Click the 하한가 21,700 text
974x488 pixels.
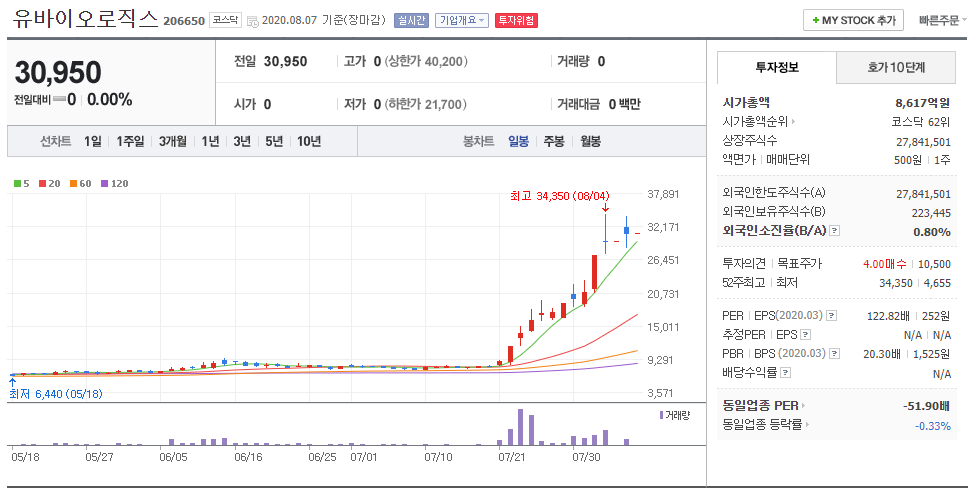click(426, 104)
